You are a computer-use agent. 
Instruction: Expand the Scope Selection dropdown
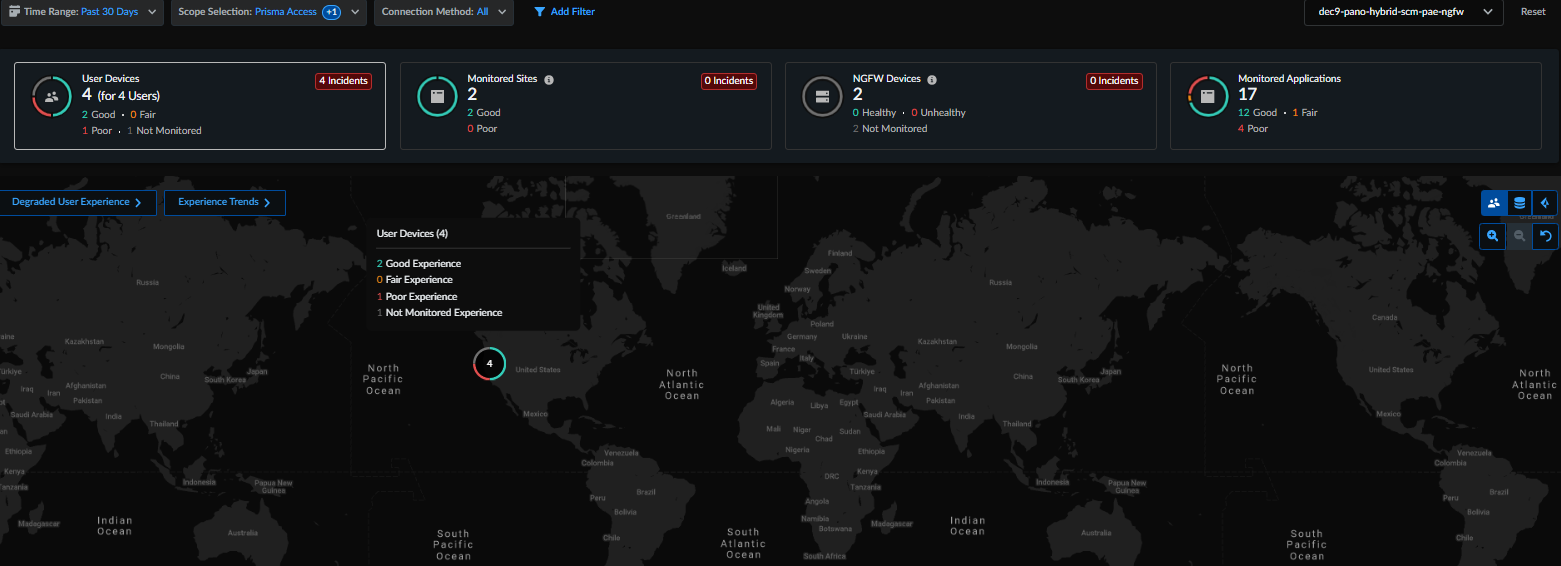[x=266, y=12]
